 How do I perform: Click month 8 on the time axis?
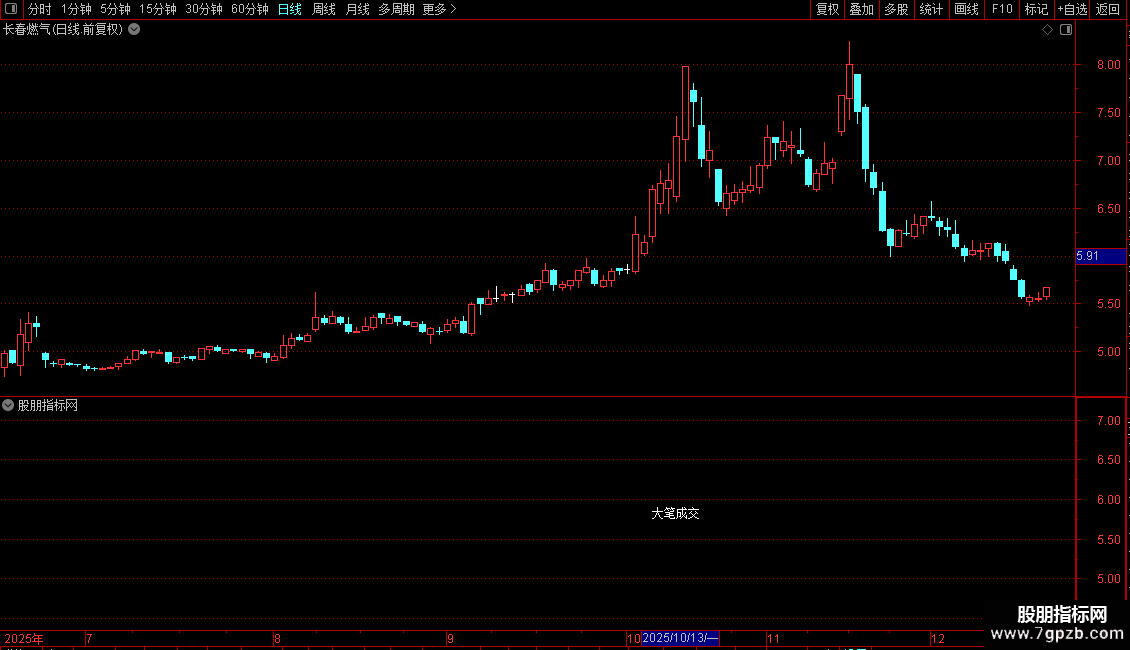tap(277, 638)
